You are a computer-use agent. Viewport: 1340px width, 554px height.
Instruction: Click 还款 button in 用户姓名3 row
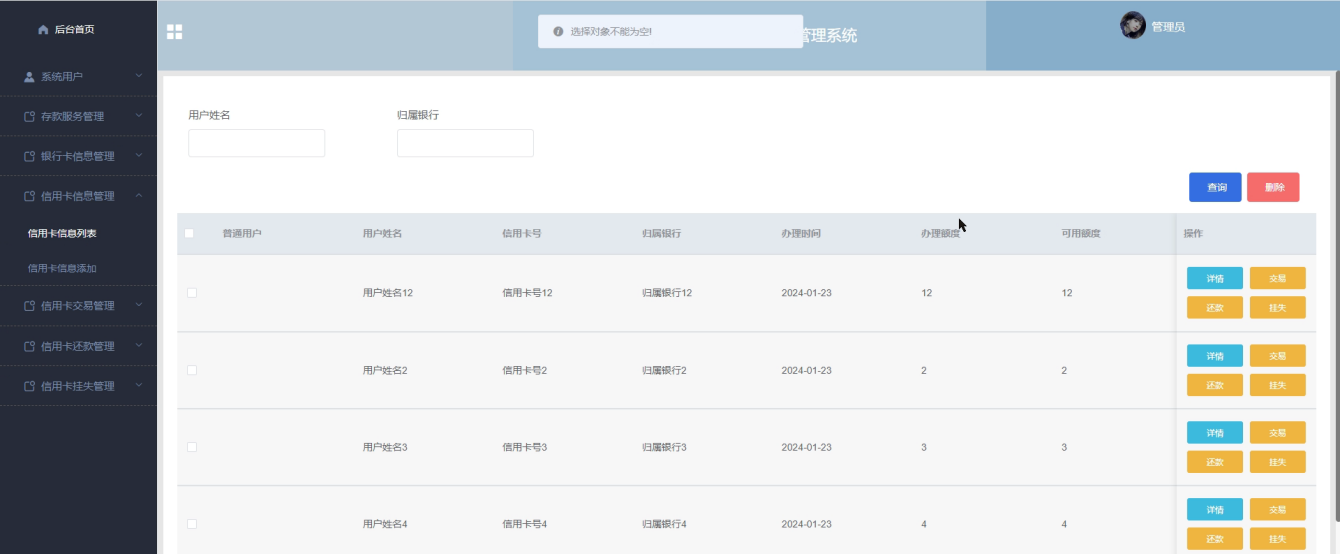pos(1215,462)
